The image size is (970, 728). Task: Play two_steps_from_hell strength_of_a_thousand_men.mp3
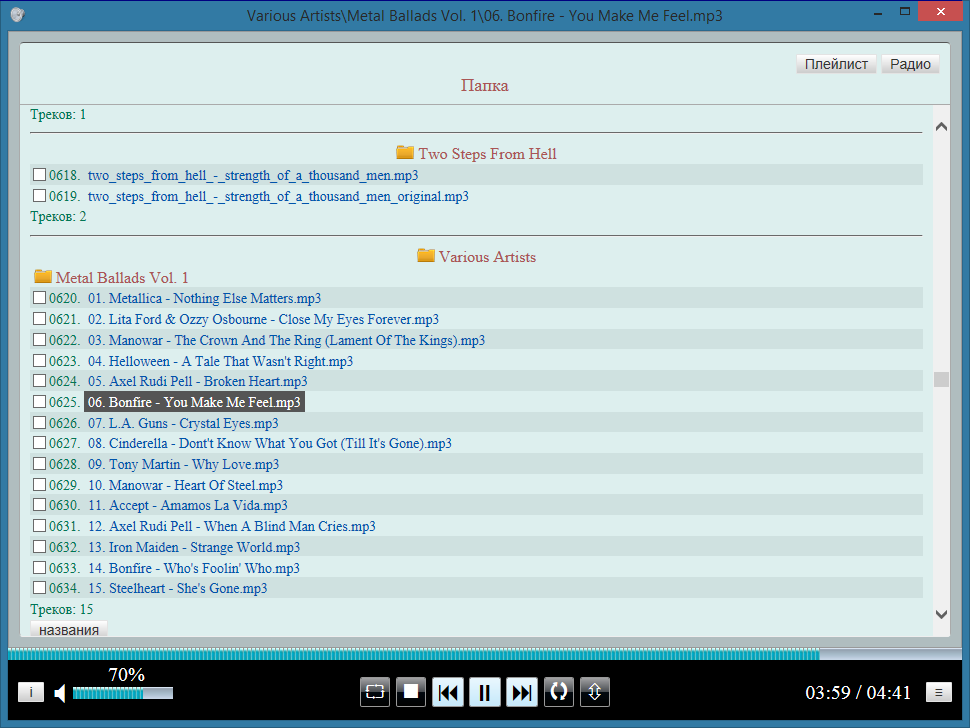point(253,176)
